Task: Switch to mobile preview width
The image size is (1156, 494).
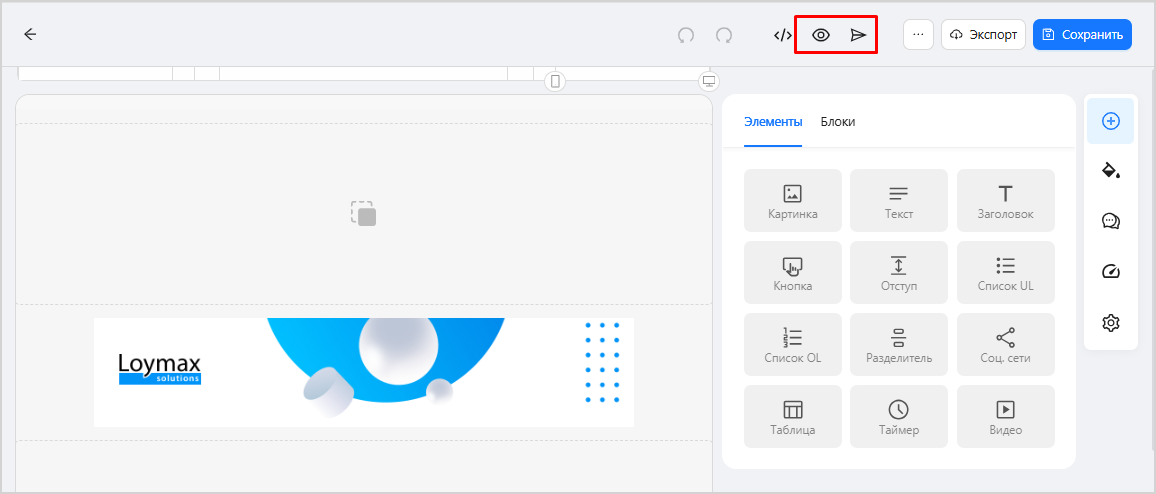Action: 556,81
